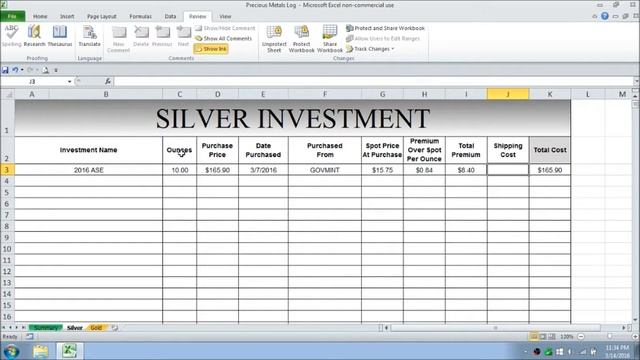Launch the Translate tool

click(x=89, y=36)
